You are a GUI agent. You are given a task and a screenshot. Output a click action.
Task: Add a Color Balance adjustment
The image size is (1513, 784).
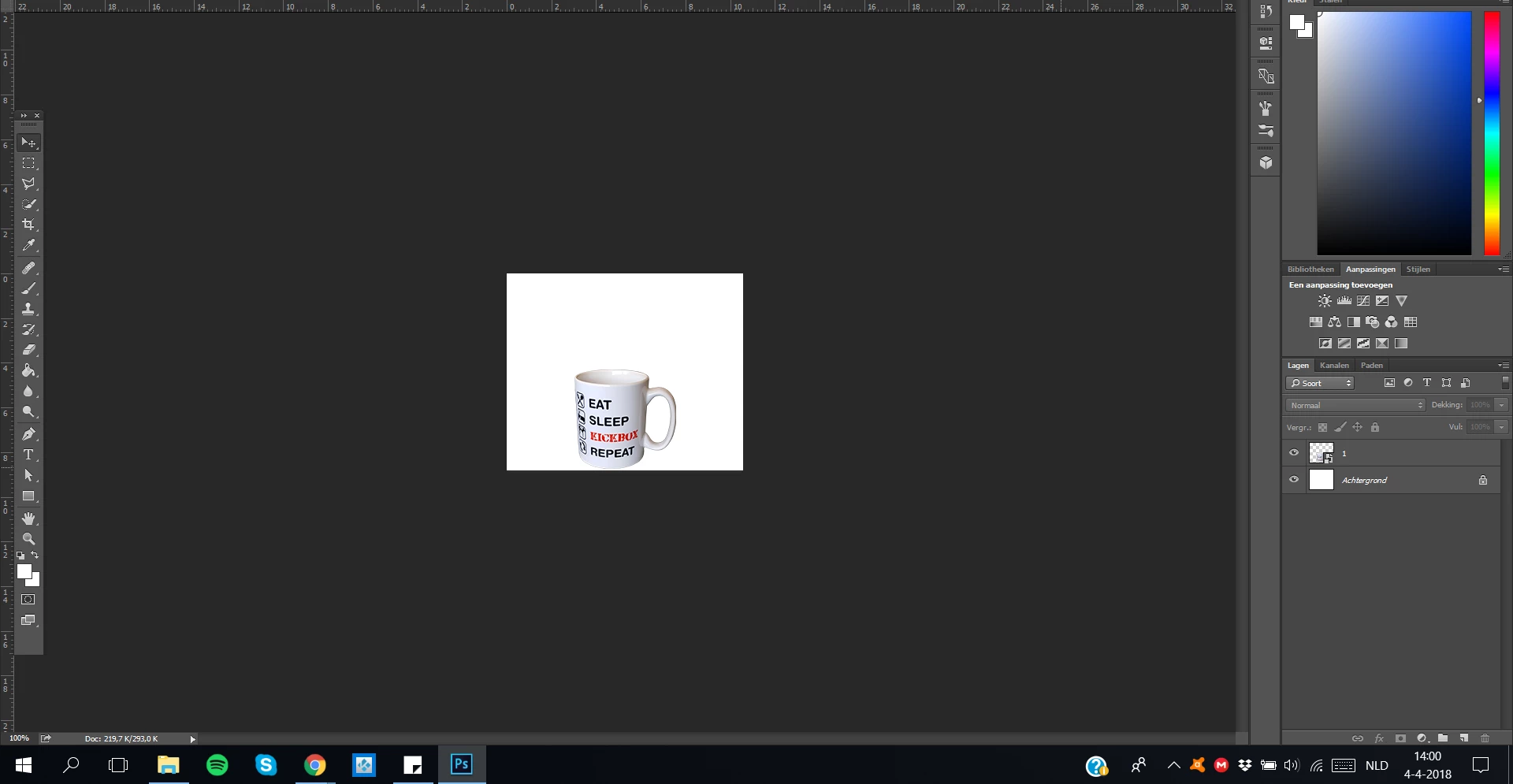click(x=1334, y=322)
